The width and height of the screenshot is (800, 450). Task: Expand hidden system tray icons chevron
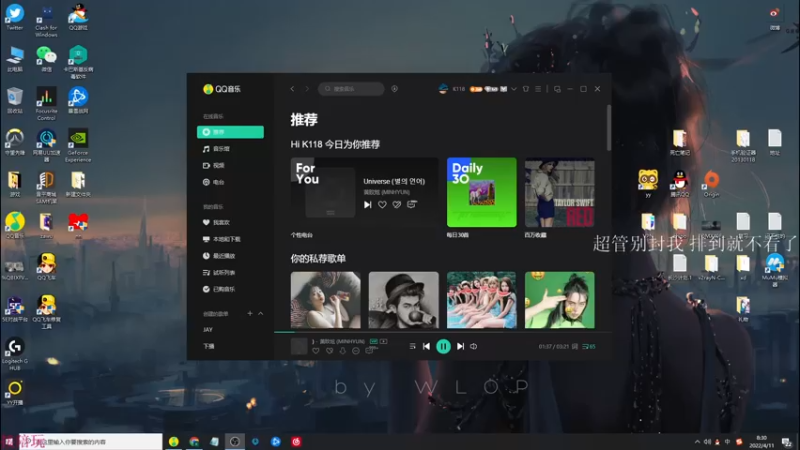pyautogui.click(x=697, y=442)
